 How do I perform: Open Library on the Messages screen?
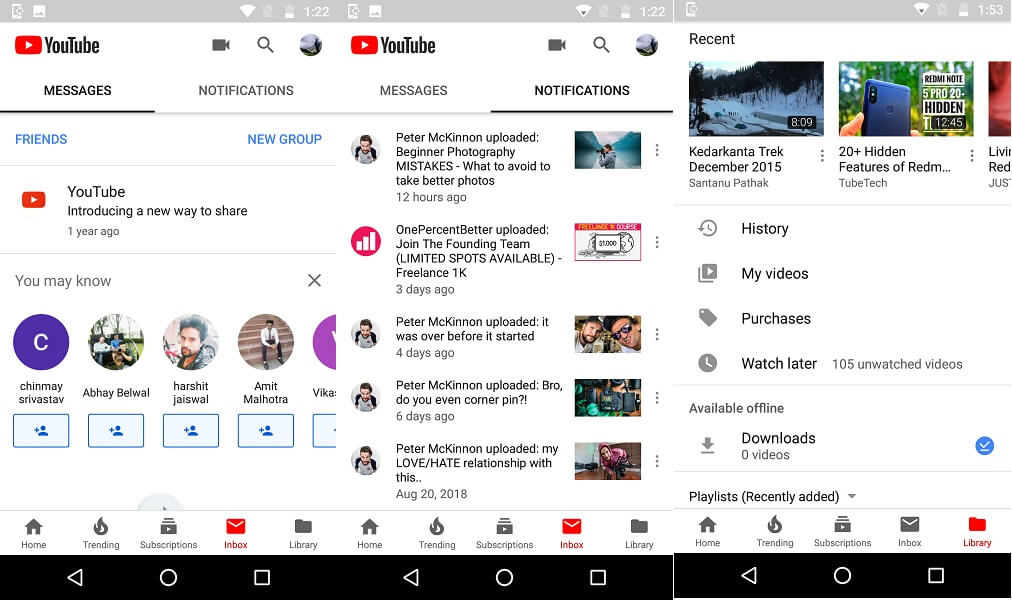pos(303,534)
